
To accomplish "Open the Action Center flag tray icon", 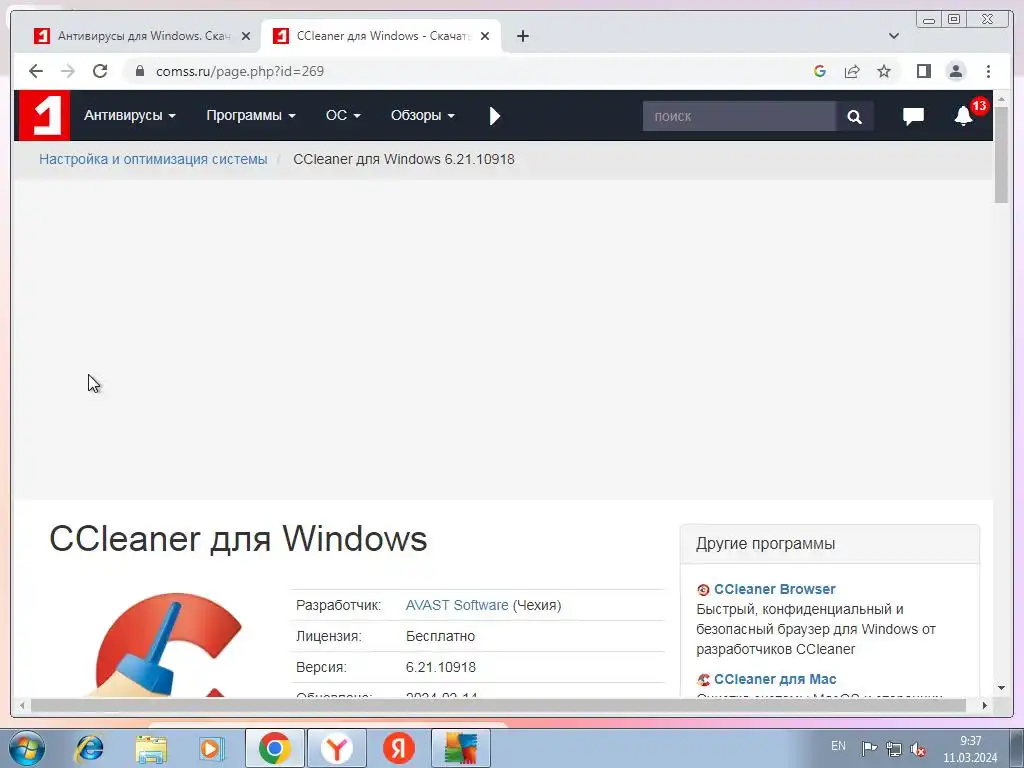I will tap(869, 748).
